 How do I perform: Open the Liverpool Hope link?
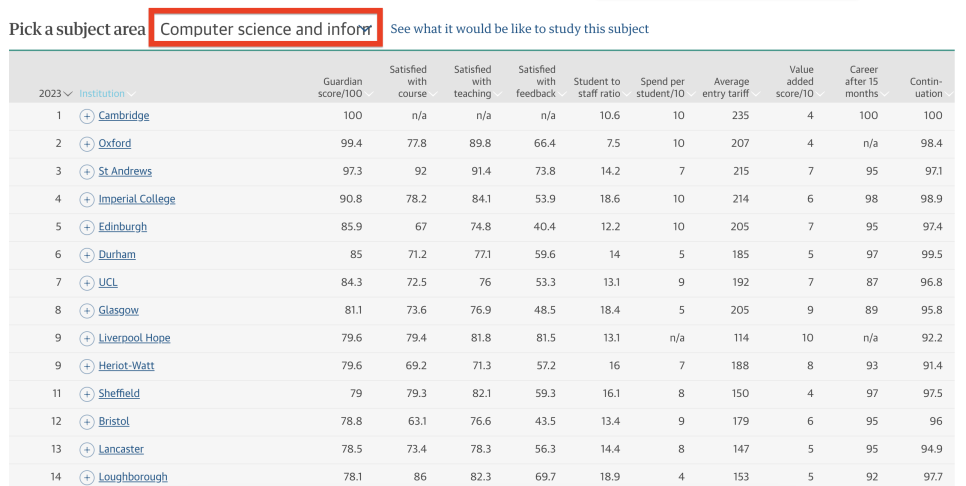pos(134,338)
